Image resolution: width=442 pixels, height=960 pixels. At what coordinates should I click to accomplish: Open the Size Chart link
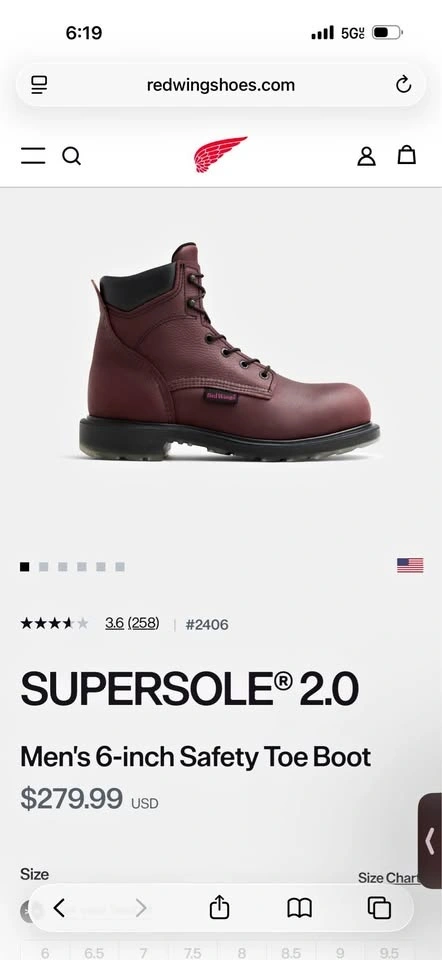(389, 877)
